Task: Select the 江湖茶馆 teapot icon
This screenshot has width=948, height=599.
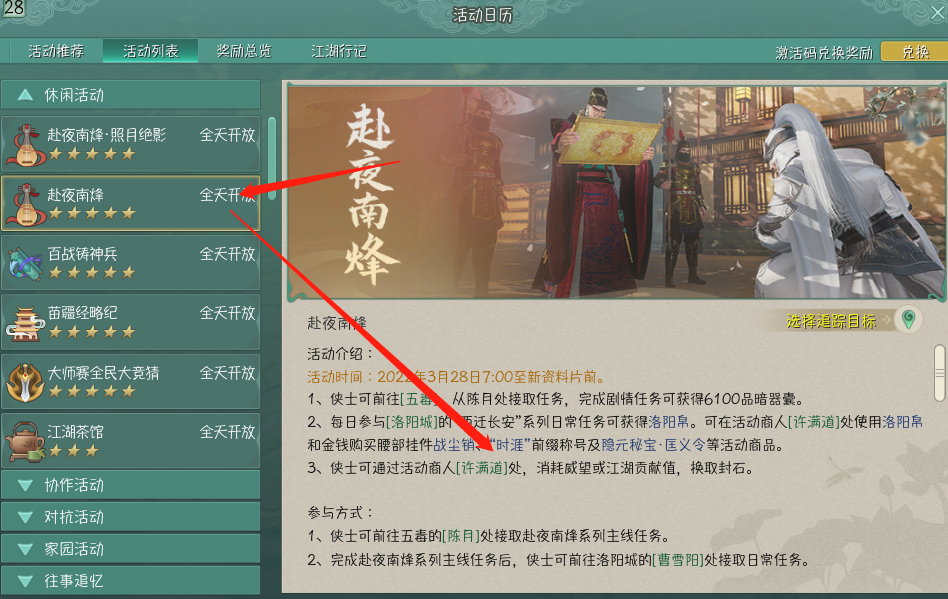Action: pos(25,441)
